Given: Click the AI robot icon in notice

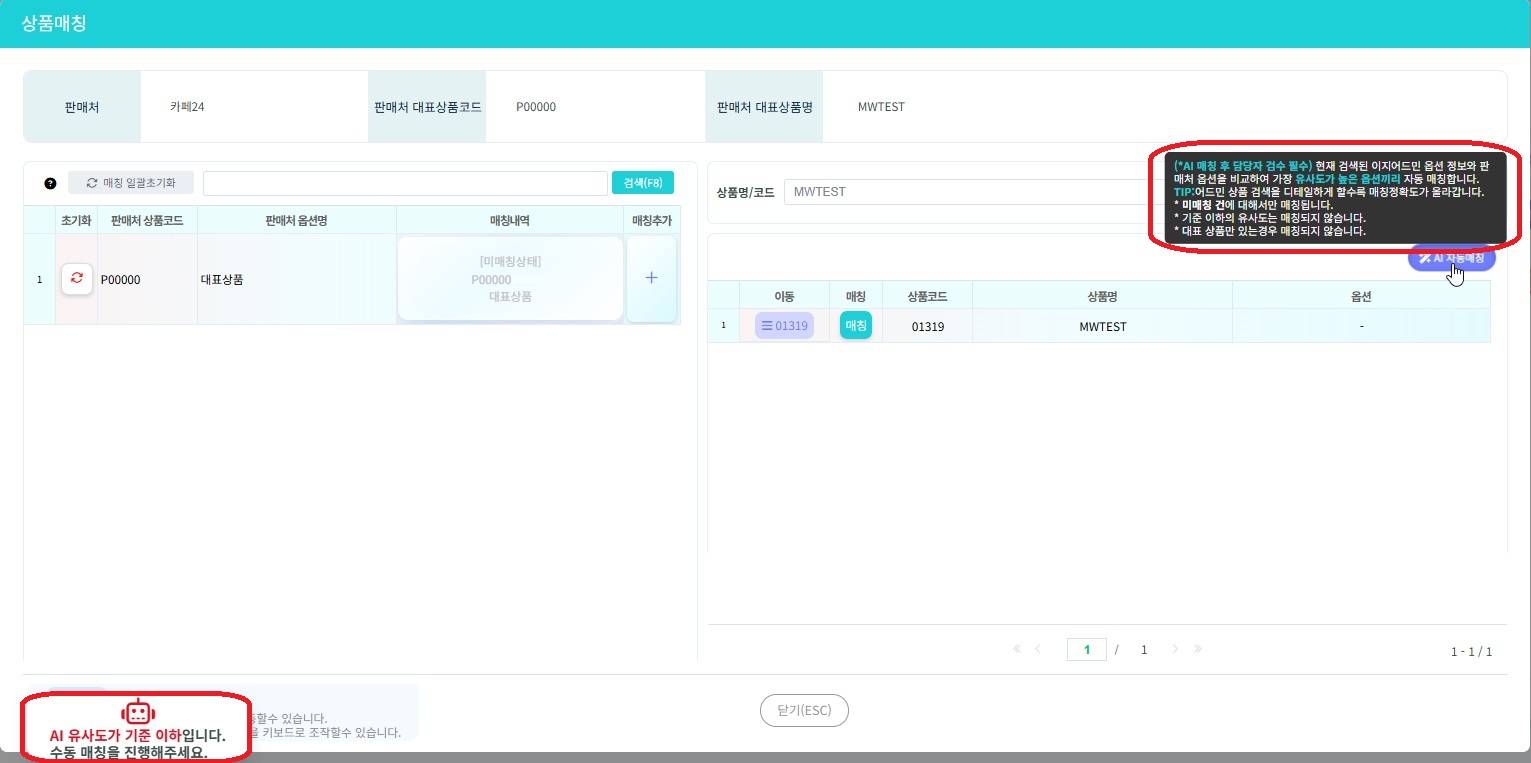Looking at the screenshot, I should [138, 712].
